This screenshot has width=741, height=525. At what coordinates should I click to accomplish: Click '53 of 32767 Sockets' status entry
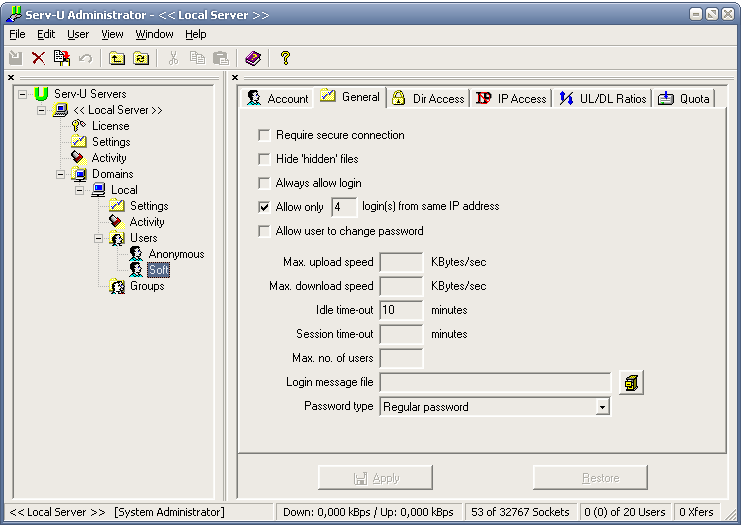click(x=520, y=512)
